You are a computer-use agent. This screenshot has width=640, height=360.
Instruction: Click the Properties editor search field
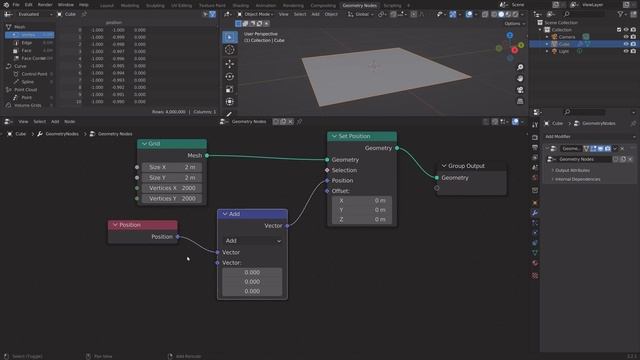point(584,112)
